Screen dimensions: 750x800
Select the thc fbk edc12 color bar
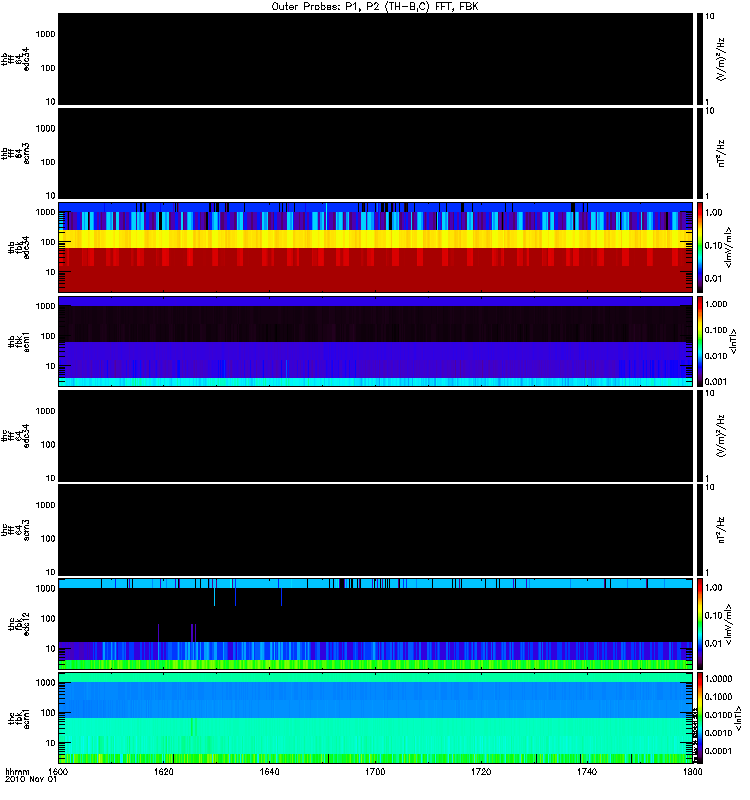[x=700, y=624]
